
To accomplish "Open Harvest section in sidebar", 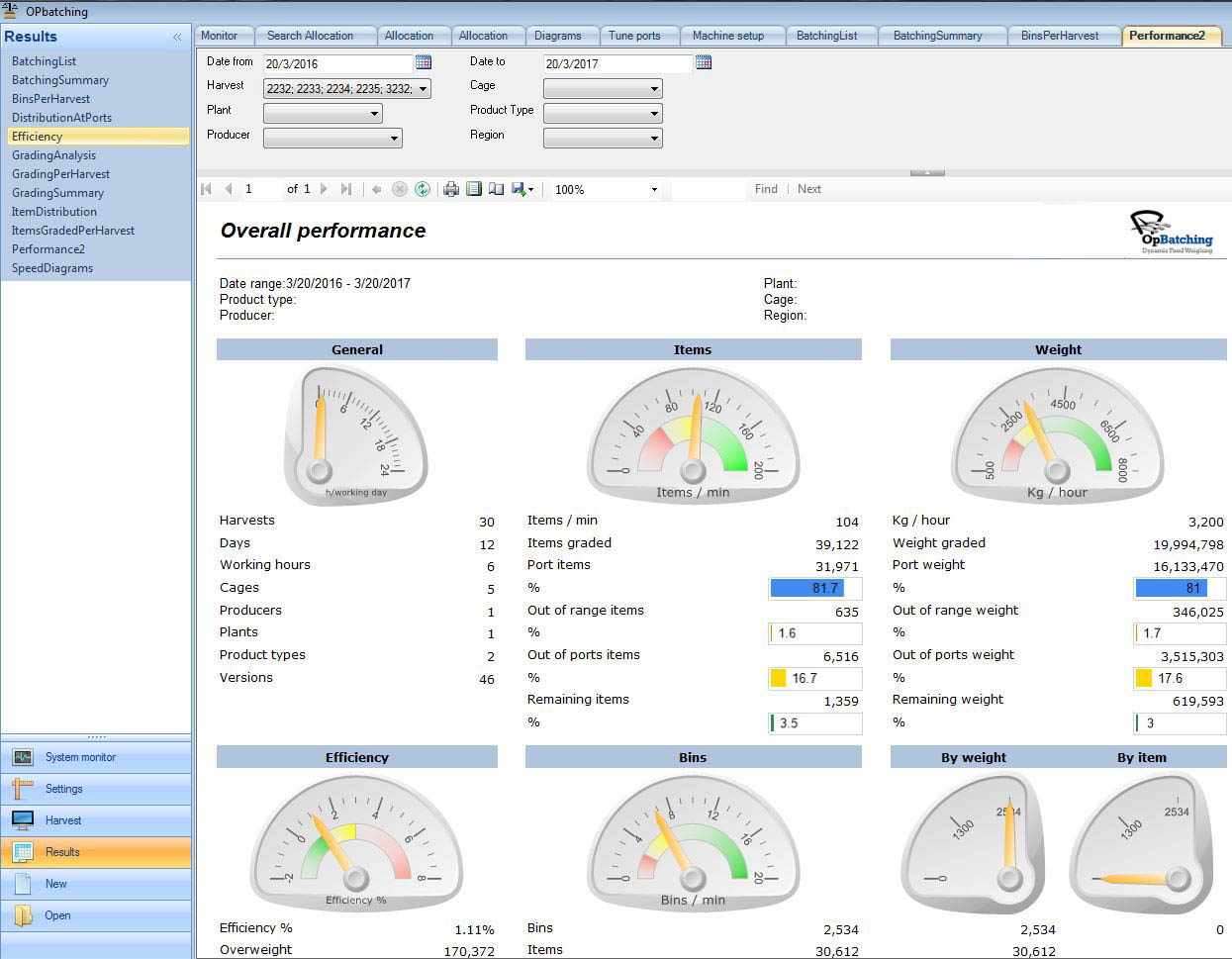I will 96,820.
